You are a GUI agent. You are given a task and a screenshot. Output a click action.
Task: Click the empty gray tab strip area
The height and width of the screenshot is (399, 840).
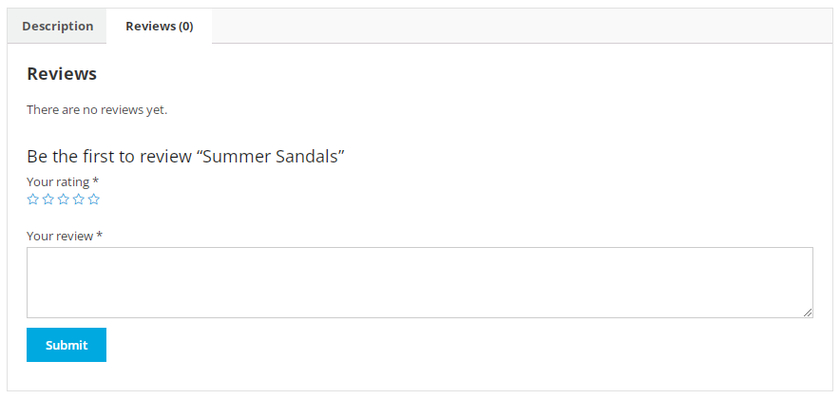pos(522,26)
